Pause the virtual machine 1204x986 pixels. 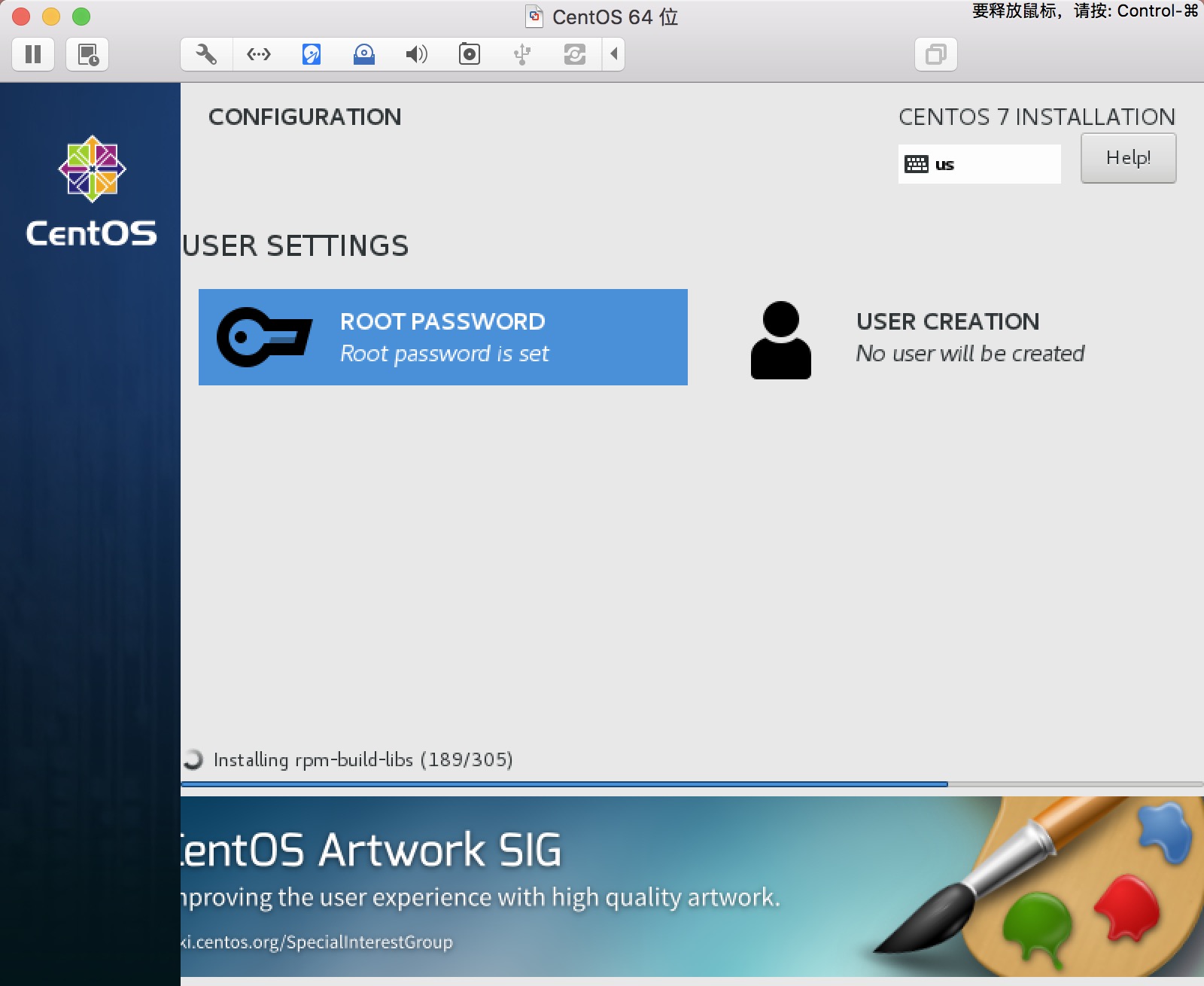pyautogui.click(x=33, y=54)
